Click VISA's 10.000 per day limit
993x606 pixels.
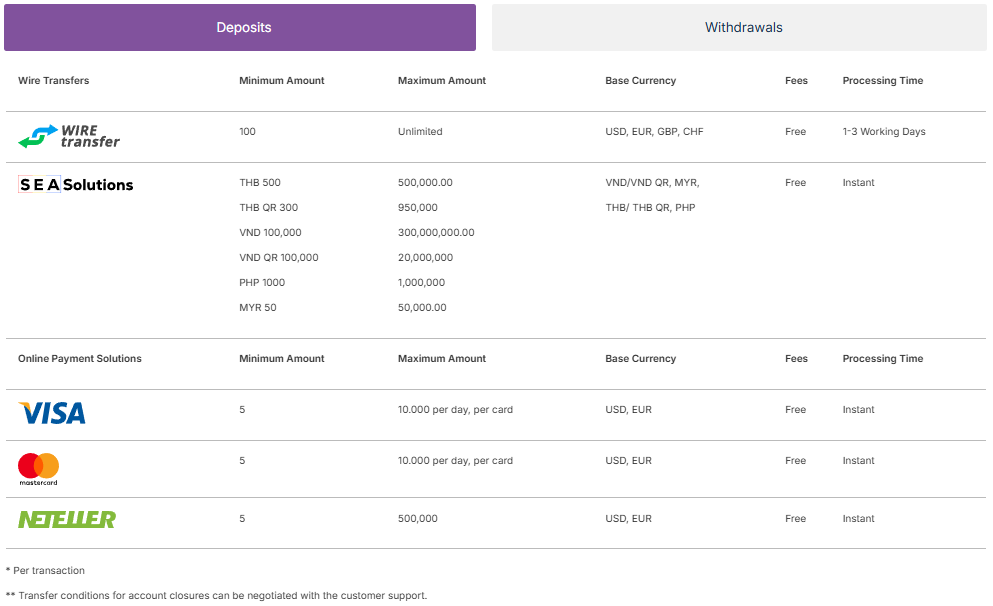tap(455, 410)
